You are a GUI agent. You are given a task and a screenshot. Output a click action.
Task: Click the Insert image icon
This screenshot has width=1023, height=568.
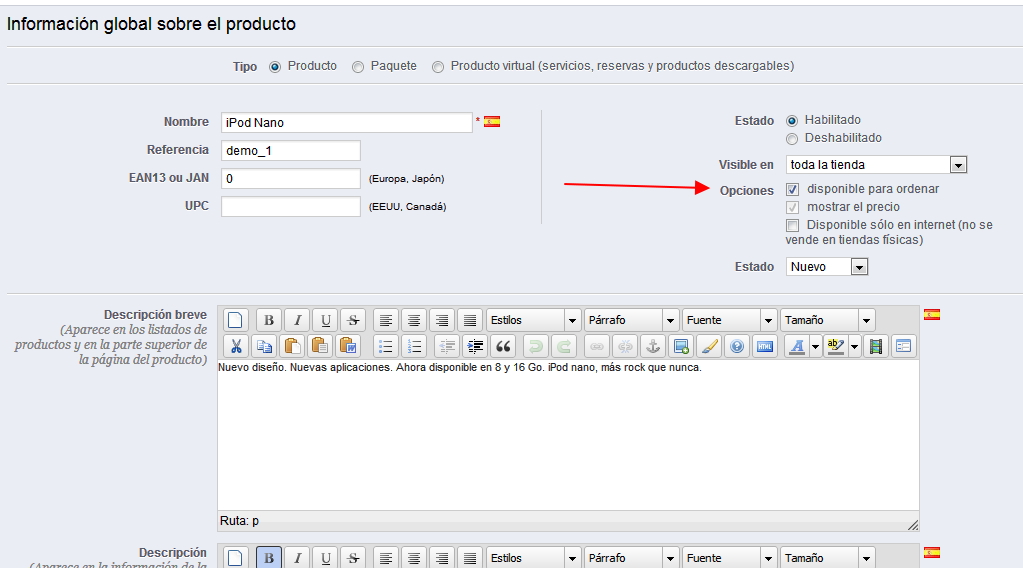click(681, 346)
